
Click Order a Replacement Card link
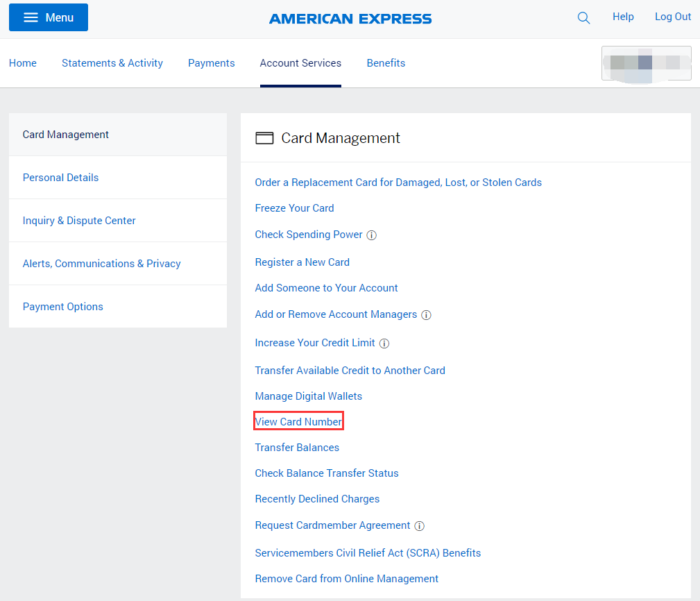click(x=398, y=182)
